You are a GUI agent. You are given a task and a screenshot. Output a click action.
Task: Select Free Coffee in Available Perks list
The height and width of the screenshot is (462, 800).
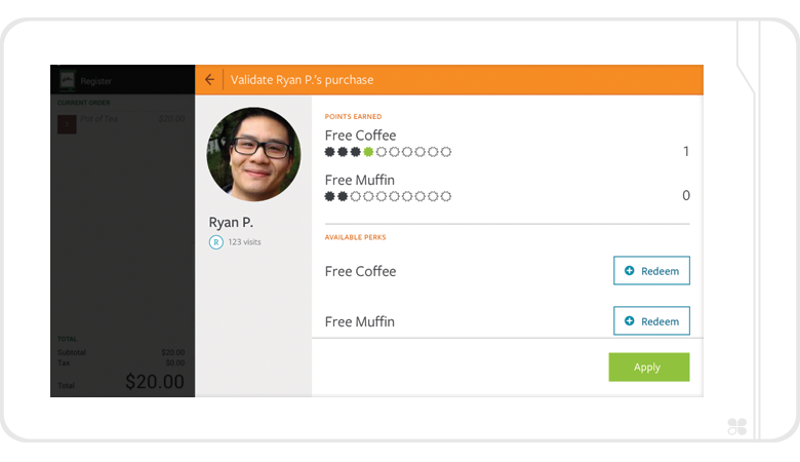[360, 271]
